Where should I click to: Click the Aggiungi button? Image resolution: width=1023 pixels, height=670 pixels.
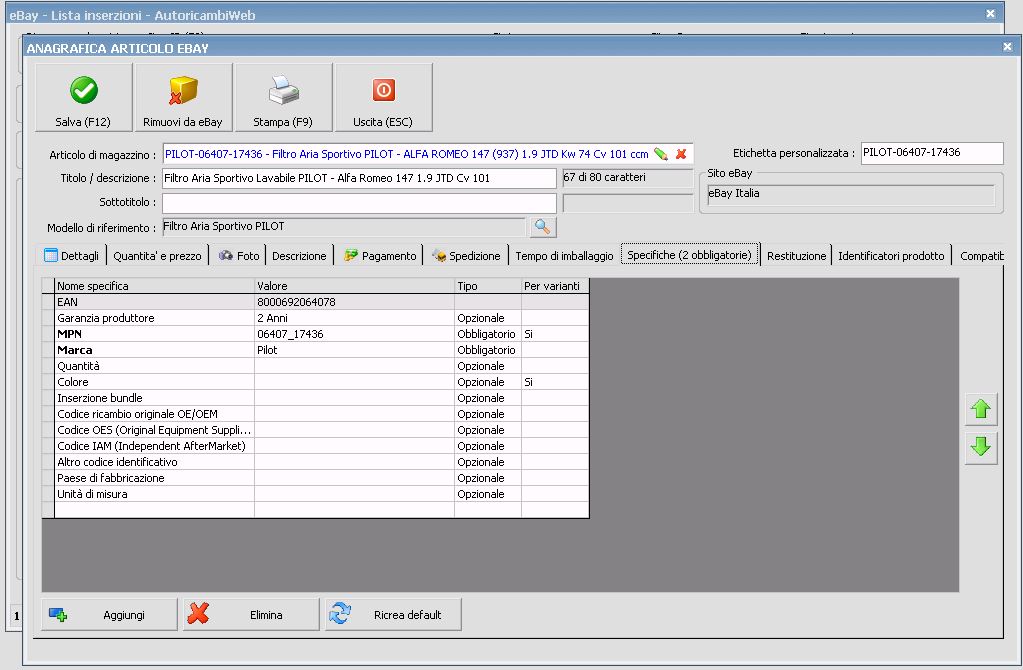pyautogui.click(x=109, y=615)
